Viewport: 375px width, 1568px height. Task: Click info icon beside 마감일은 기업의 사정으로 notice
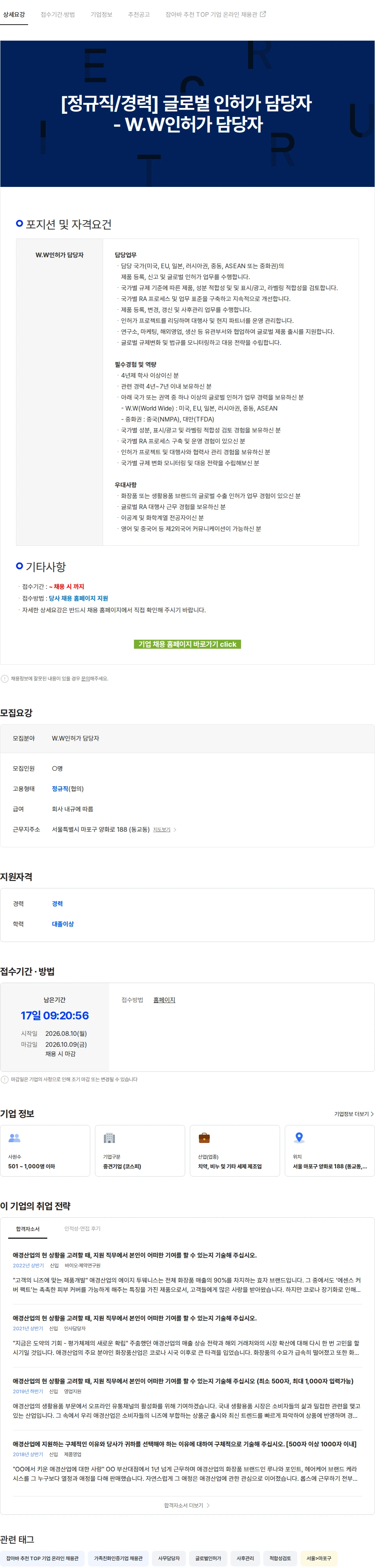coord(5,1079)
